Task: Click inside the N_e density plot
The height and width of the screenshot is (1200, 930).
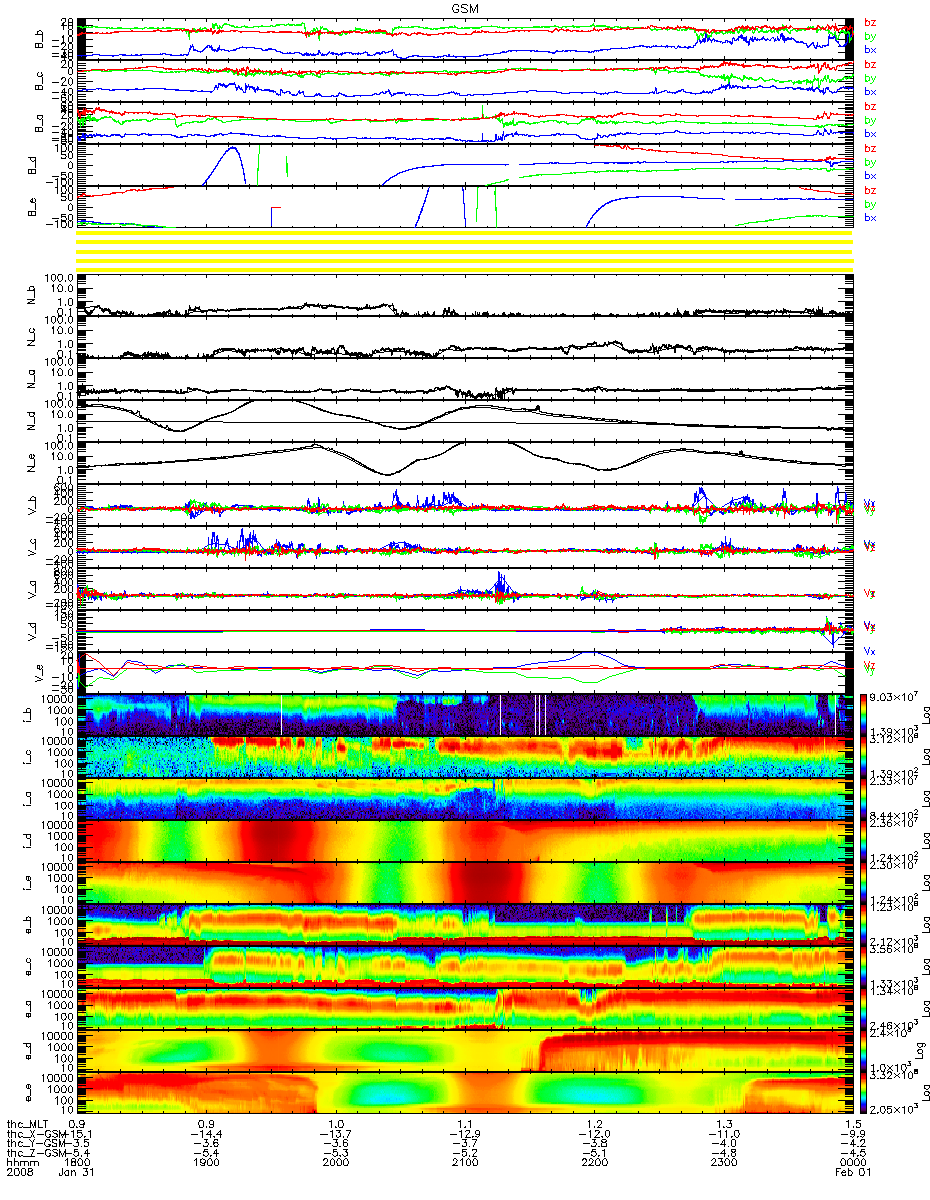Action: 463,461
